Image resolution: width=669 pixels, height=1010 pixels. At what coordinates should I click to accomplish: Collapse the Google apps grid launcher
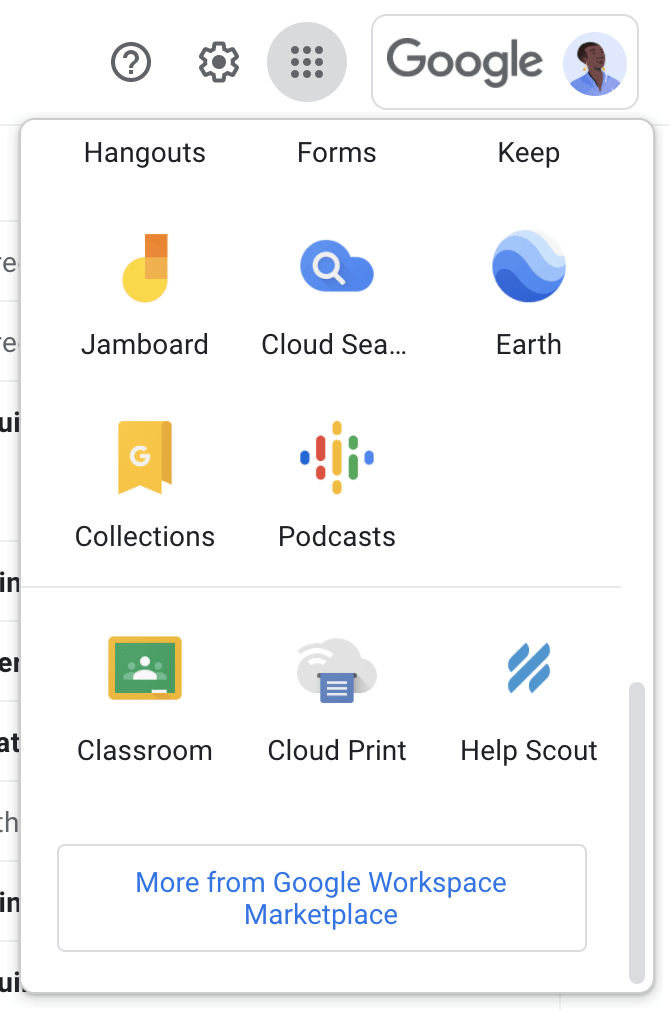coord(307,63)
